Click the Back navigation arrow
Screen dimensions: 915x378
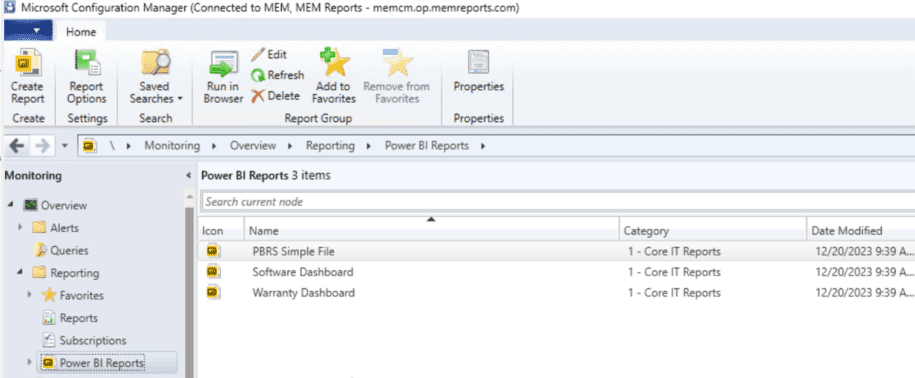pyautogui.click(x=16, y=146)
